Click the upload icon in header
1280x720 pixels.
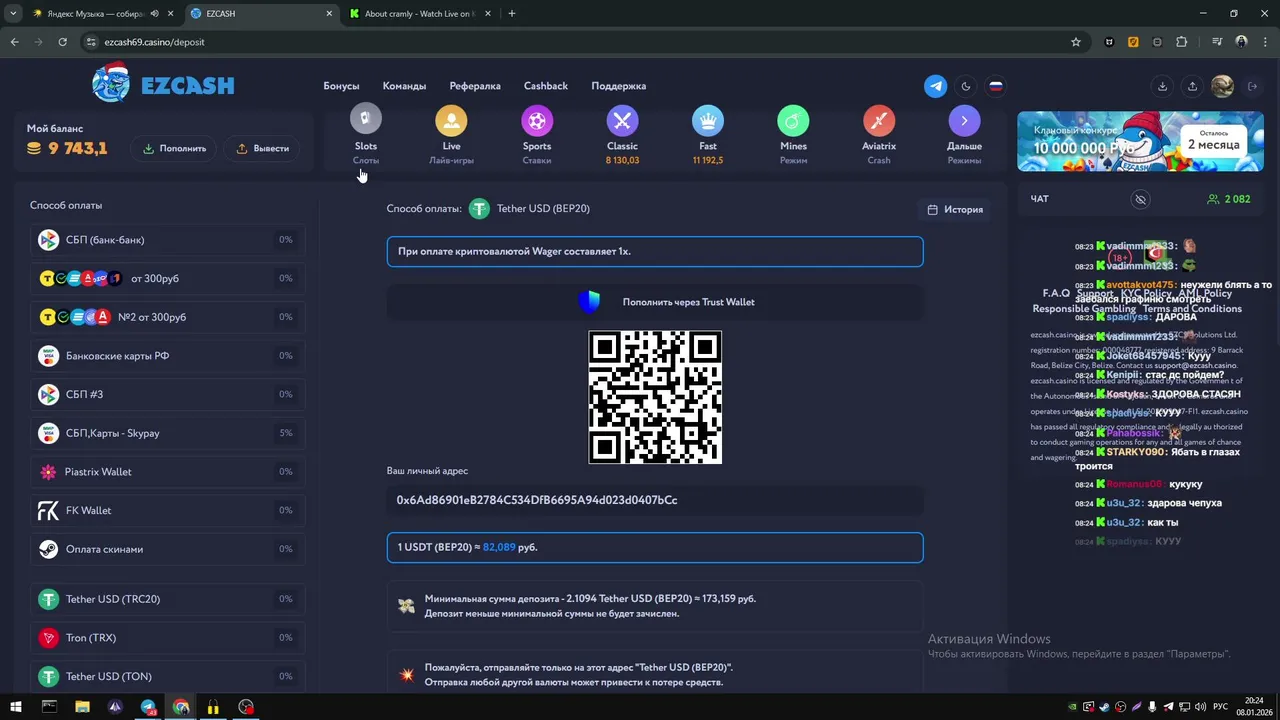click(x=1192, y=86)
